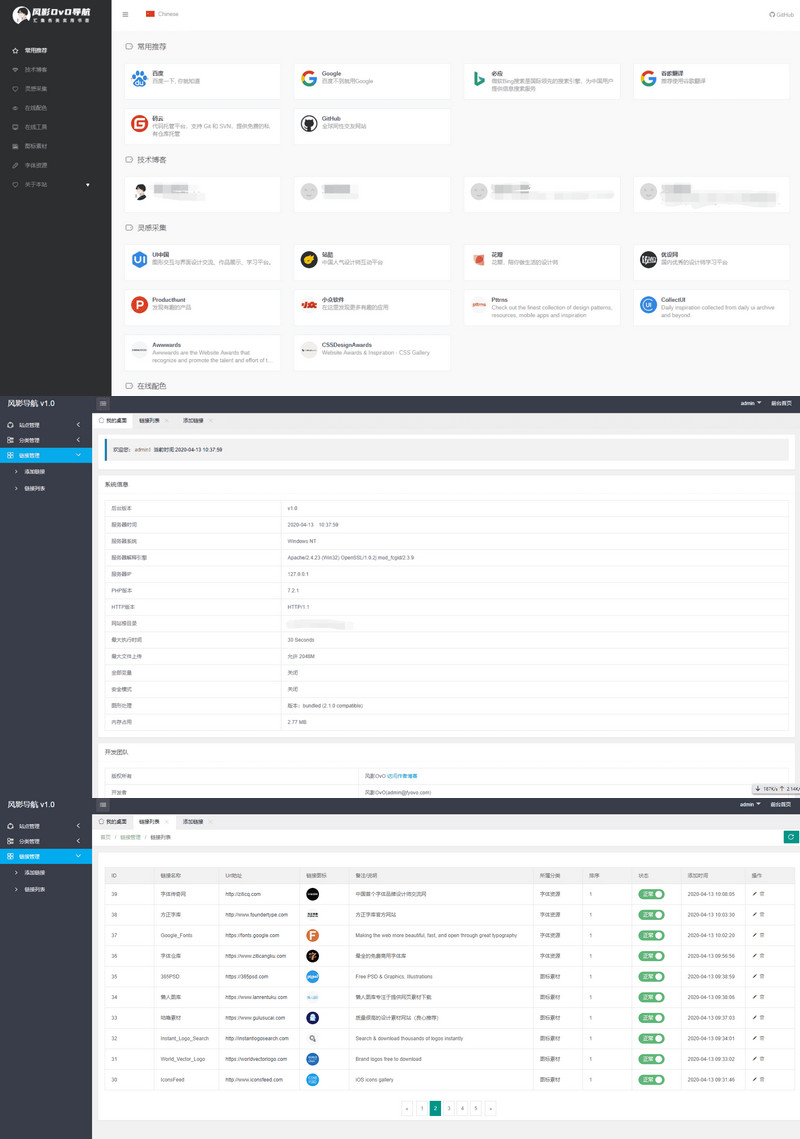The image size is (800, 1139).
Task: Click the next page » arrow
Action: point(490,1108)
